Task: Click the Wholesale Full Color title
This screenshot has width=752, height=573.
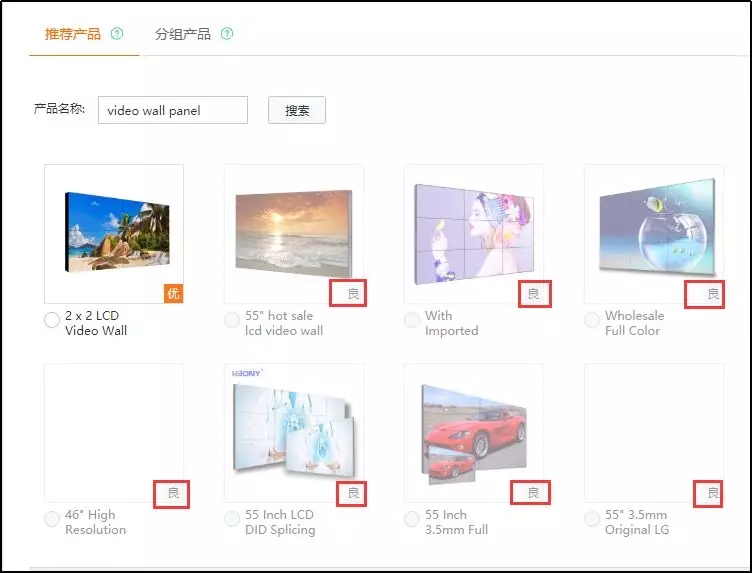Action: tap(634, 323)
